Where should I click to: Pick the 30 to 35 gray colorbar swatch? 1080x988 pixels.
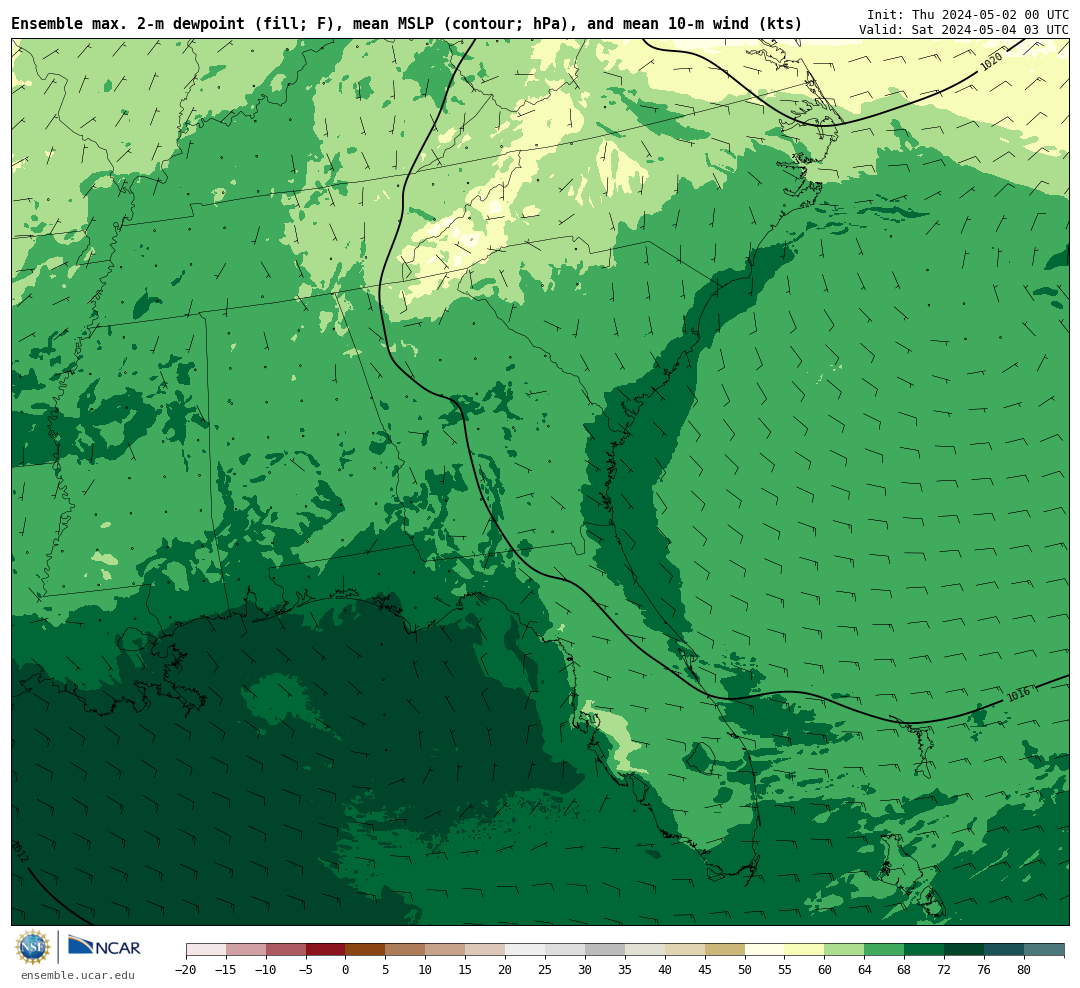(x=605, y=950)
